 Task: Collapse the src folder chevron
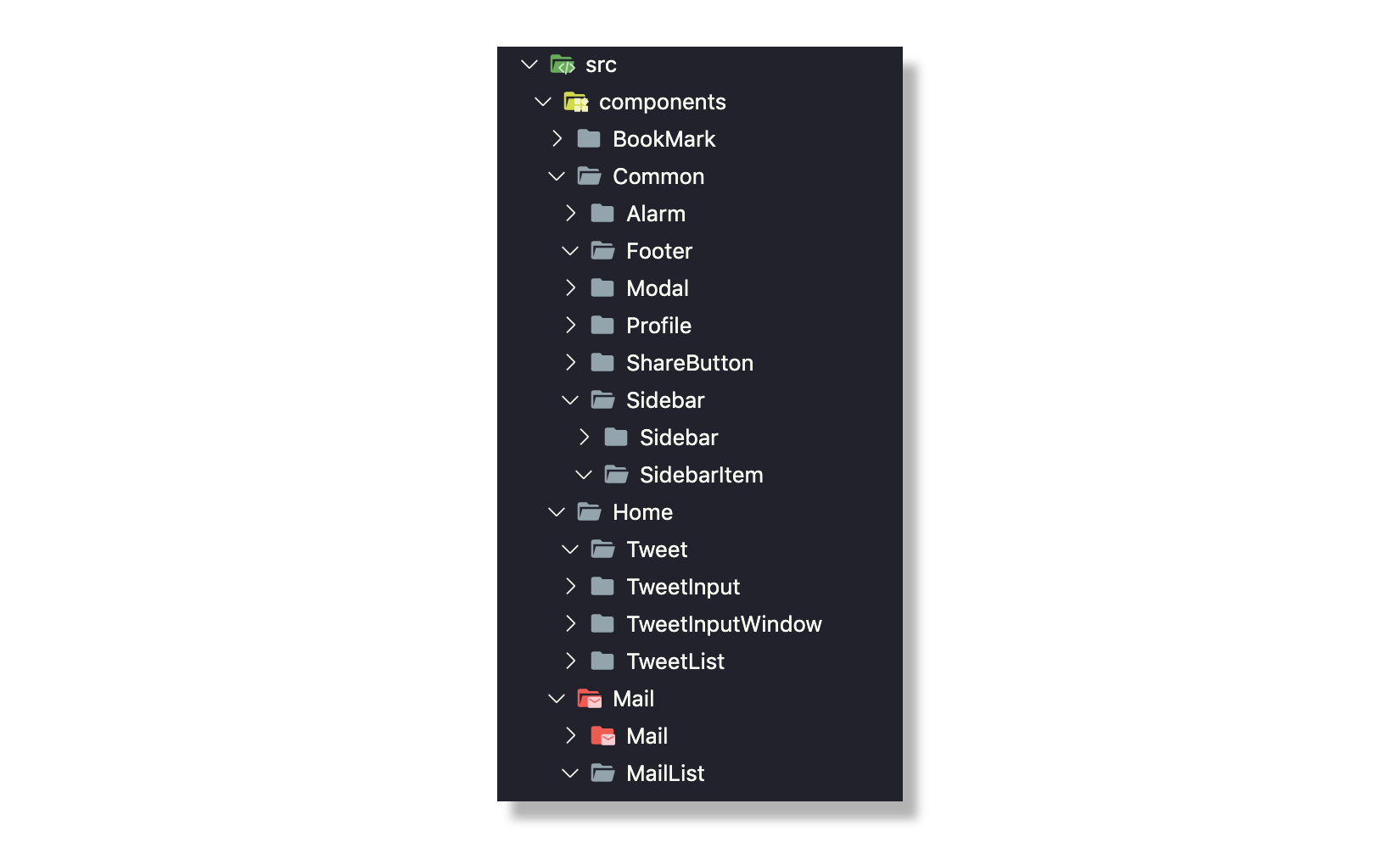pos(529,64)
